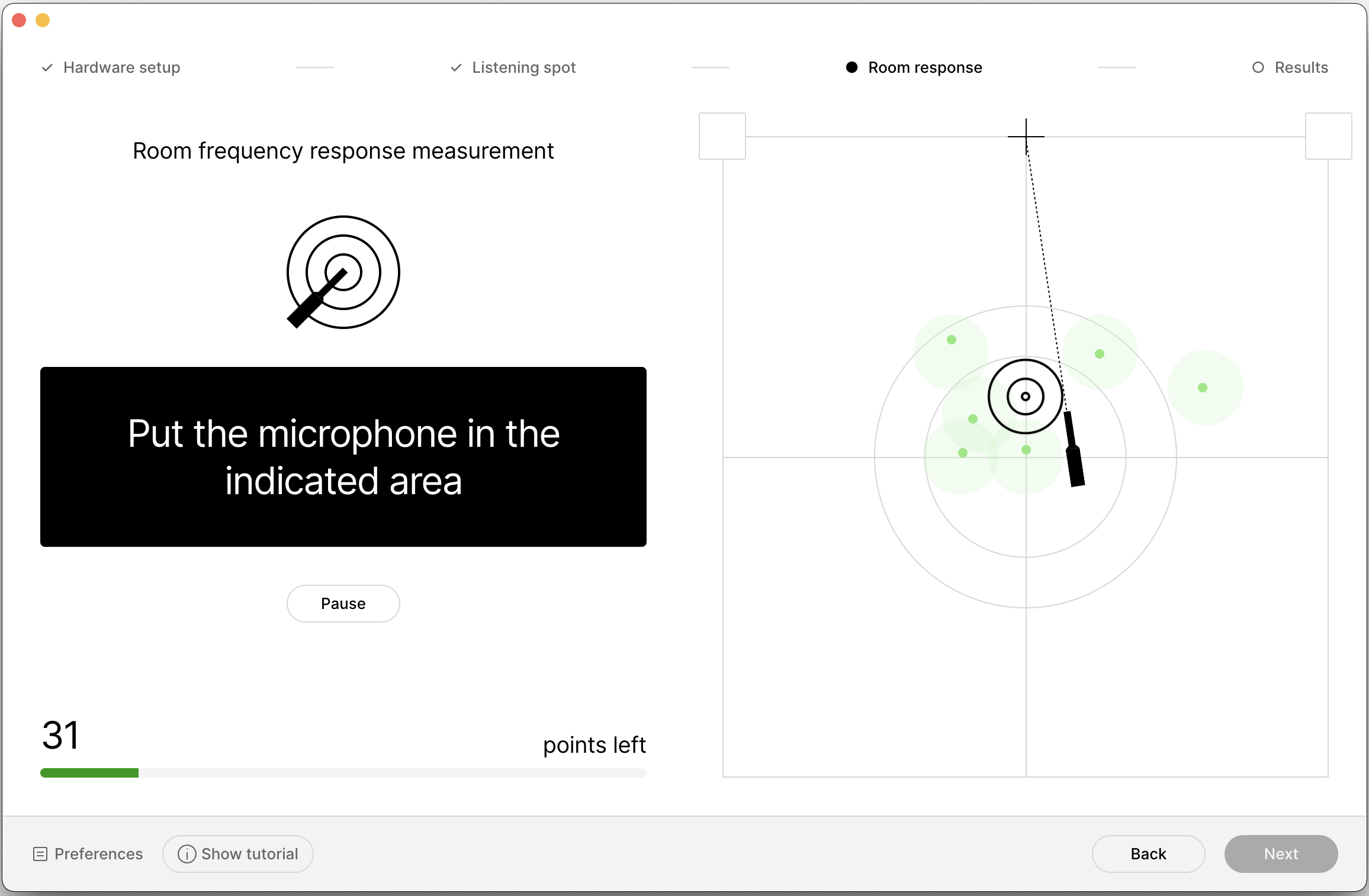
Task: Click the green points-left progress bar
Action: [89, 773]
